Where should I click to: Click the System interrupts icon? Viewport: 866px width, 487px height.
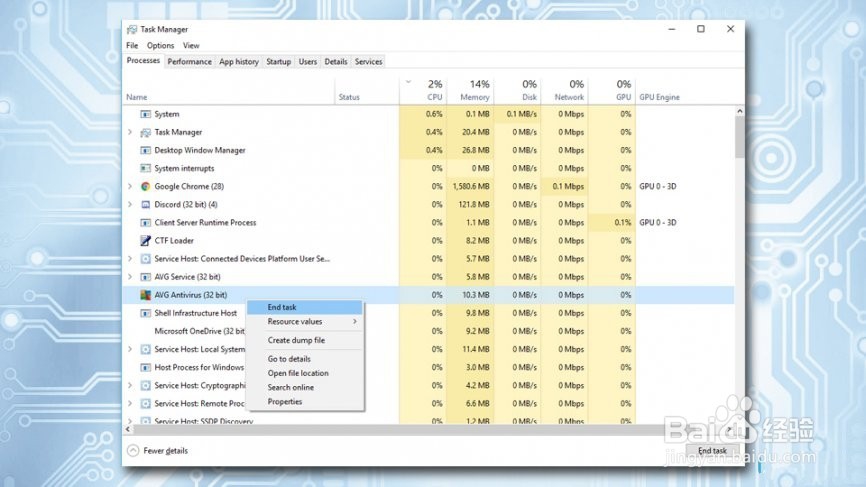[145, 168]
